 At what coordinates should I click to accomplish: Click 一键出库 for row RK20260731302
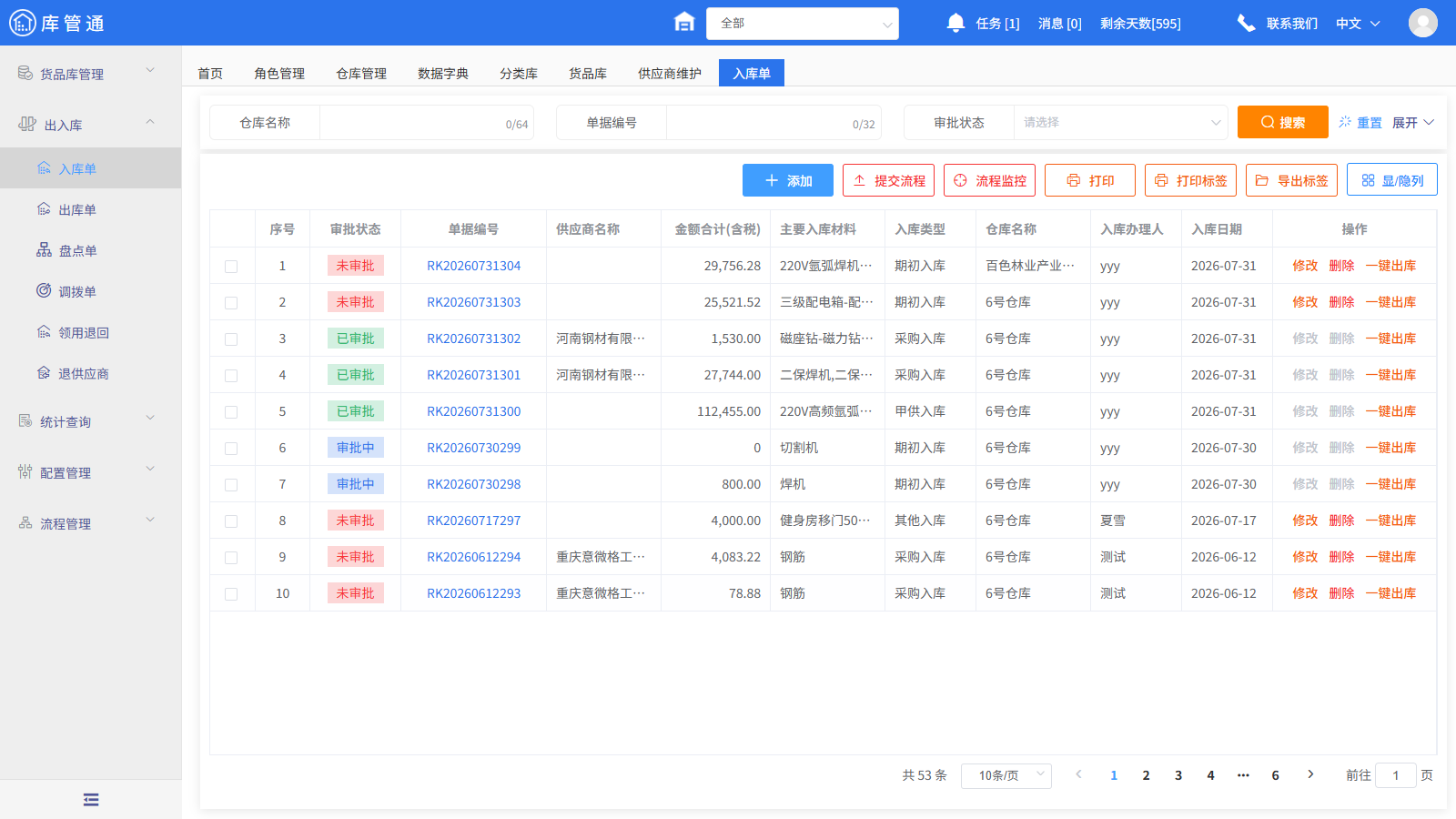[1390, 339]
